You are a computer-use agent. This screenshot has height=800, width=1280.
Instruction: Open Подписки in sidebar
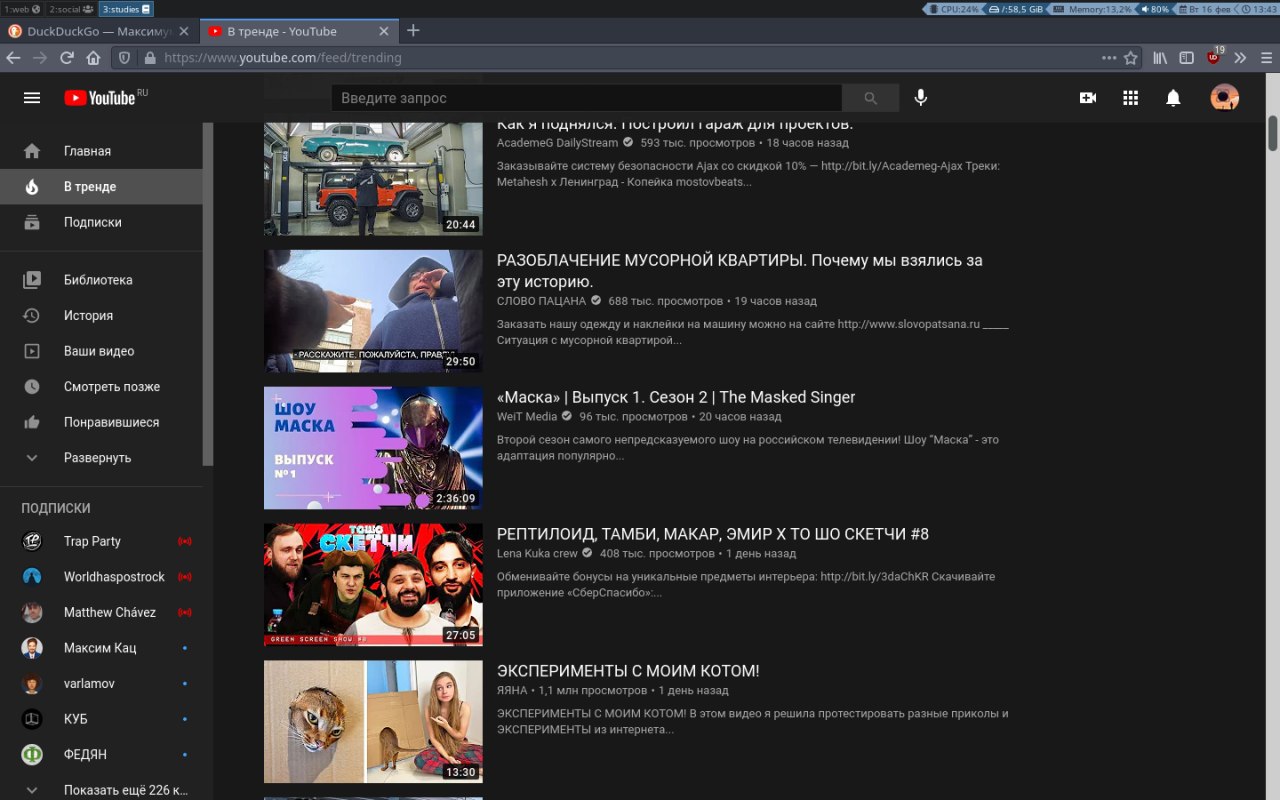pyautogui.click(x=101, y=222)
